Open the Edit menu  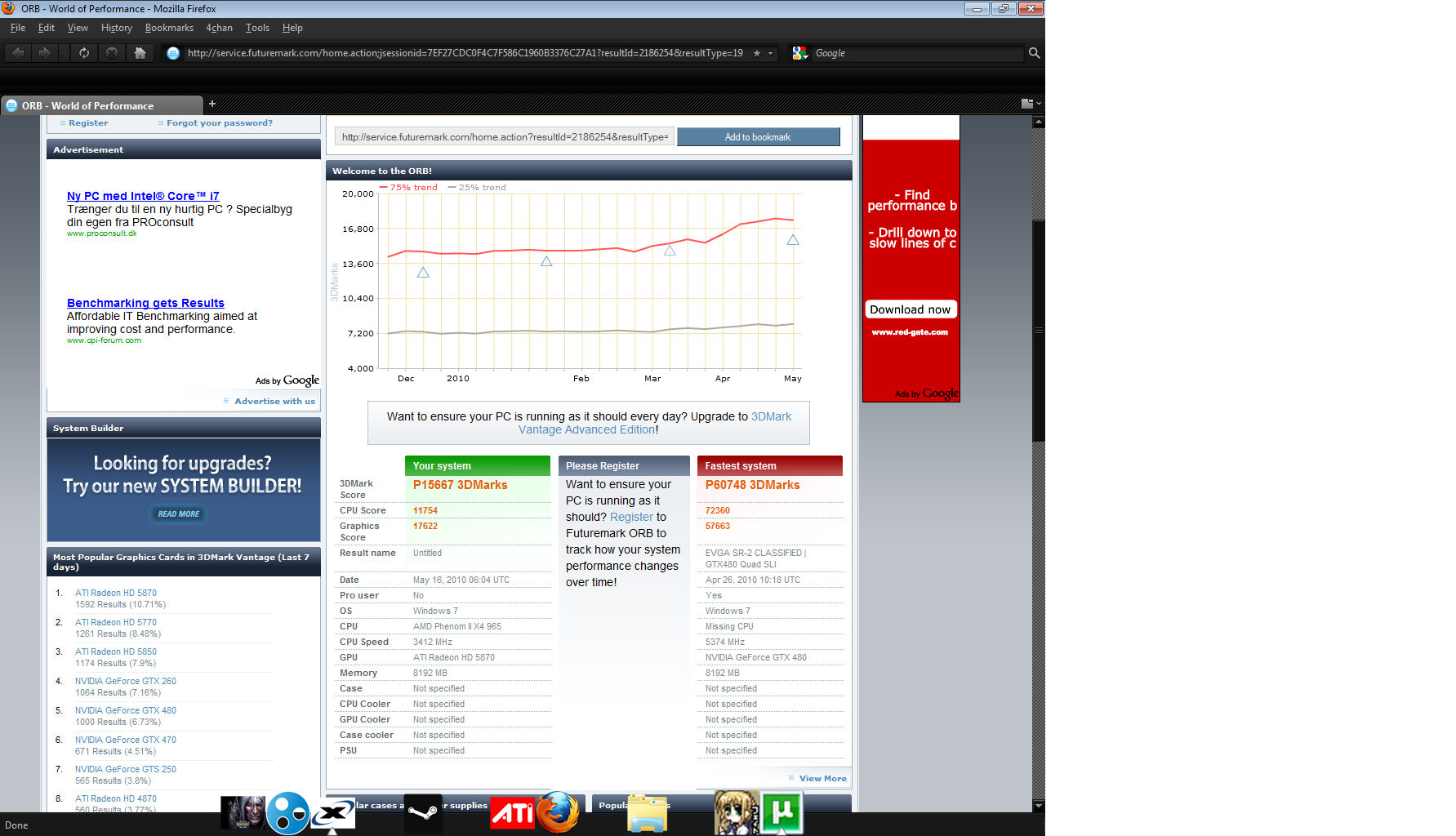(x=47, y=28)
